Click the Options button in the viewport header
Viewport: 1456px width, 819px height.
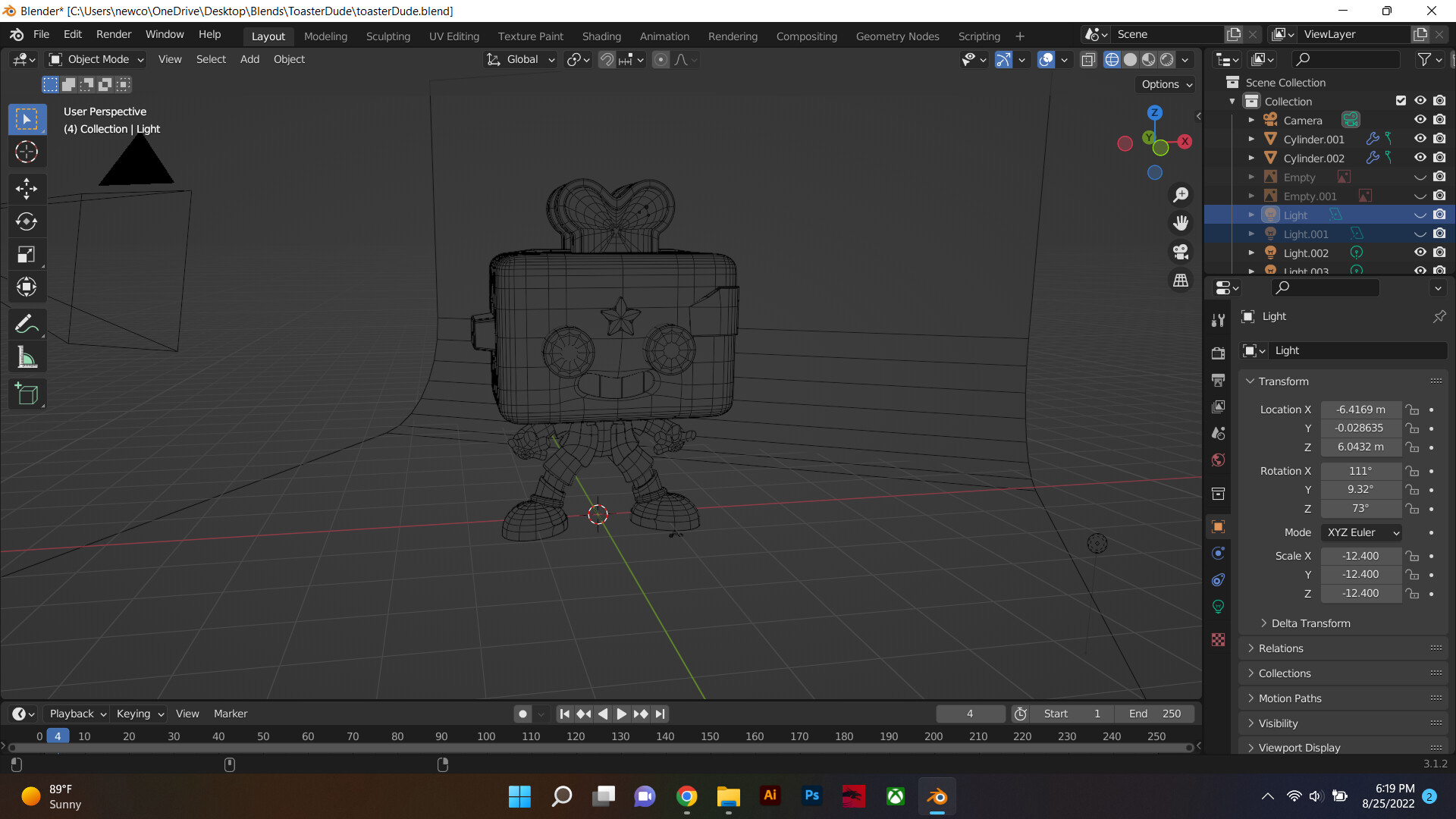pyautogui.click(x=1165, y=84)
